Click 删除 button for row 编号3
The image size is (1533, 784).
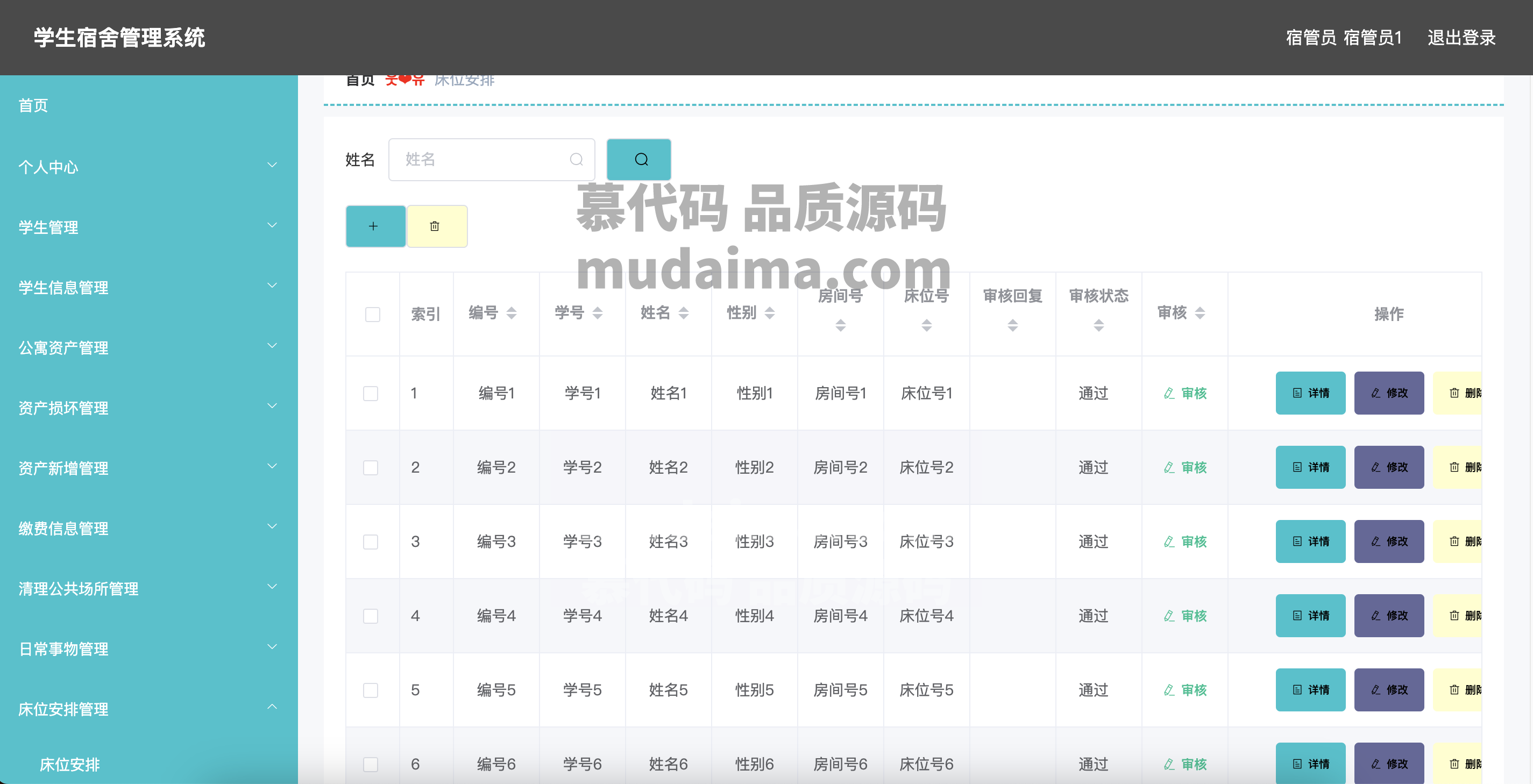pyautogui.click(x=1457, y=541)
